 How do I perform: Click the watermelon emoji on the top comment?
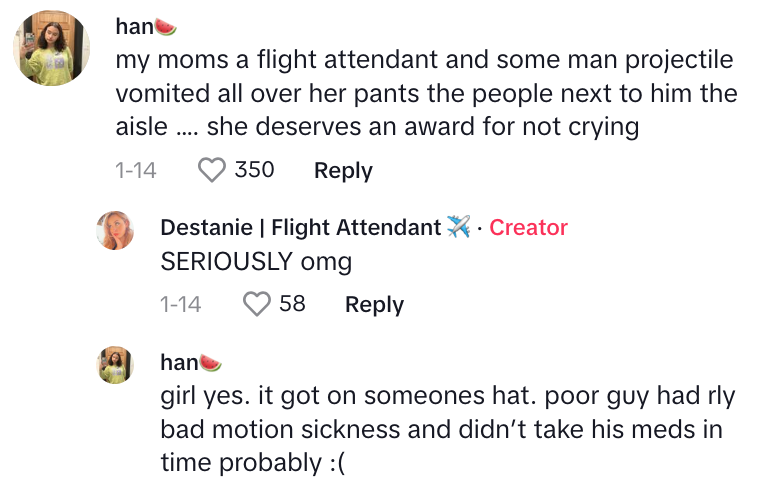pyautogui.click(x=166, y=27)
